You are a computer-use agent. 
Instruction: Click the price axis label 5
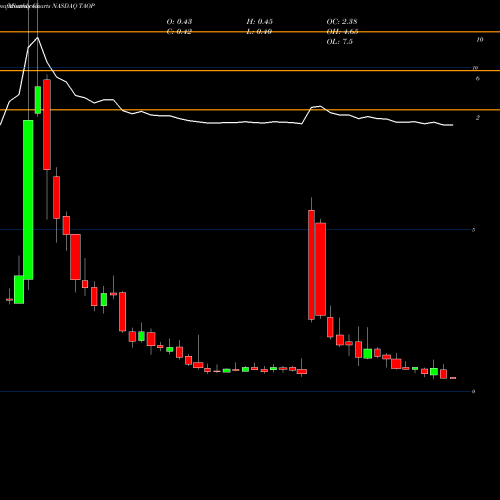(474, 230)
